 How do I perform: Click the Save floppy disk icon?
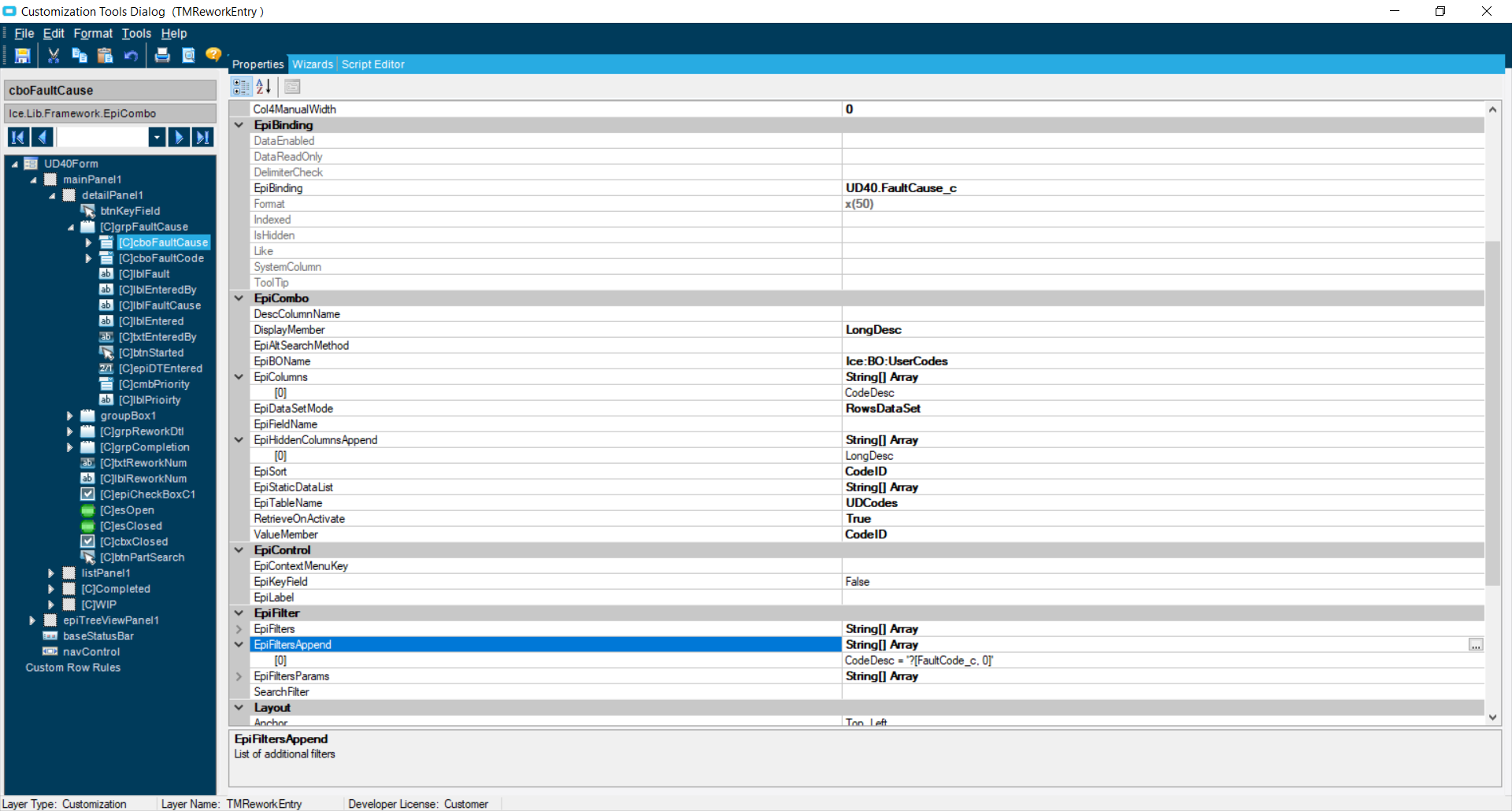(23, 55)
